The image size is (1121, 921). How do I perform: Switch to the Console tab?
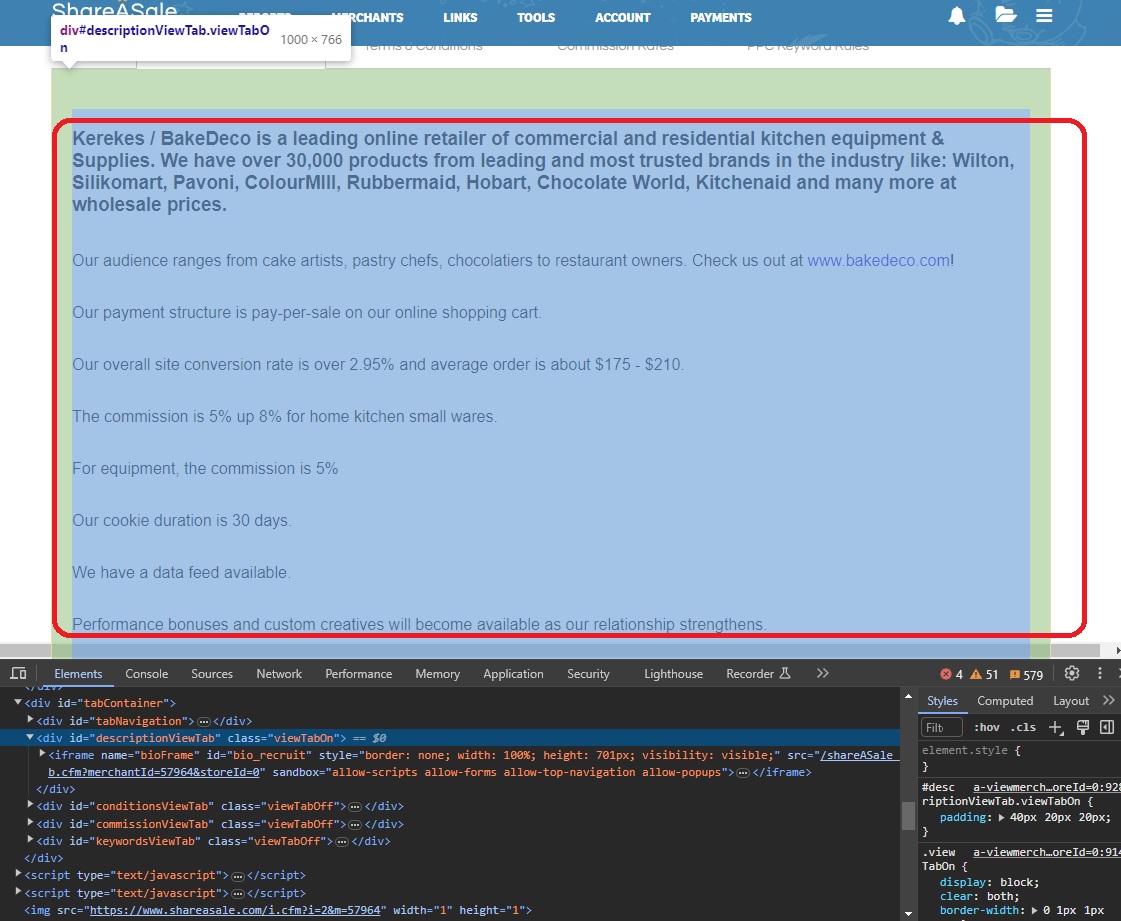[x=147, y=674]
